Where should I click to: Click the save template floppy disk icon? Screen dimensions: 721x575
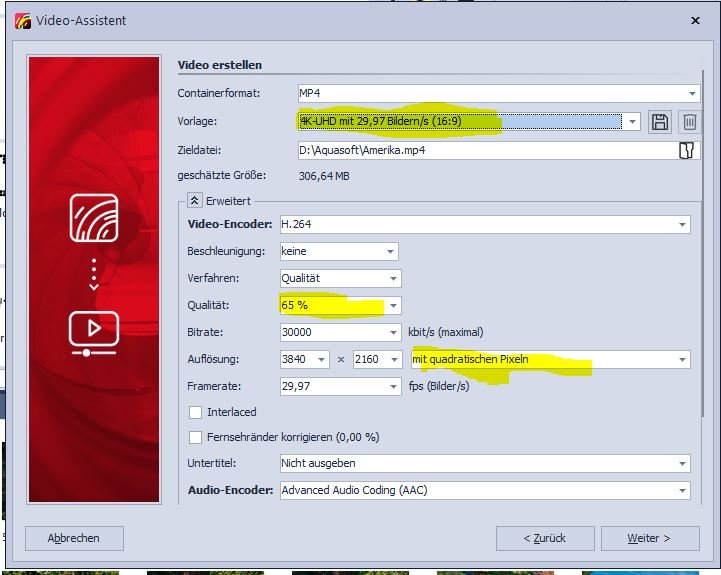coord(660,122)
